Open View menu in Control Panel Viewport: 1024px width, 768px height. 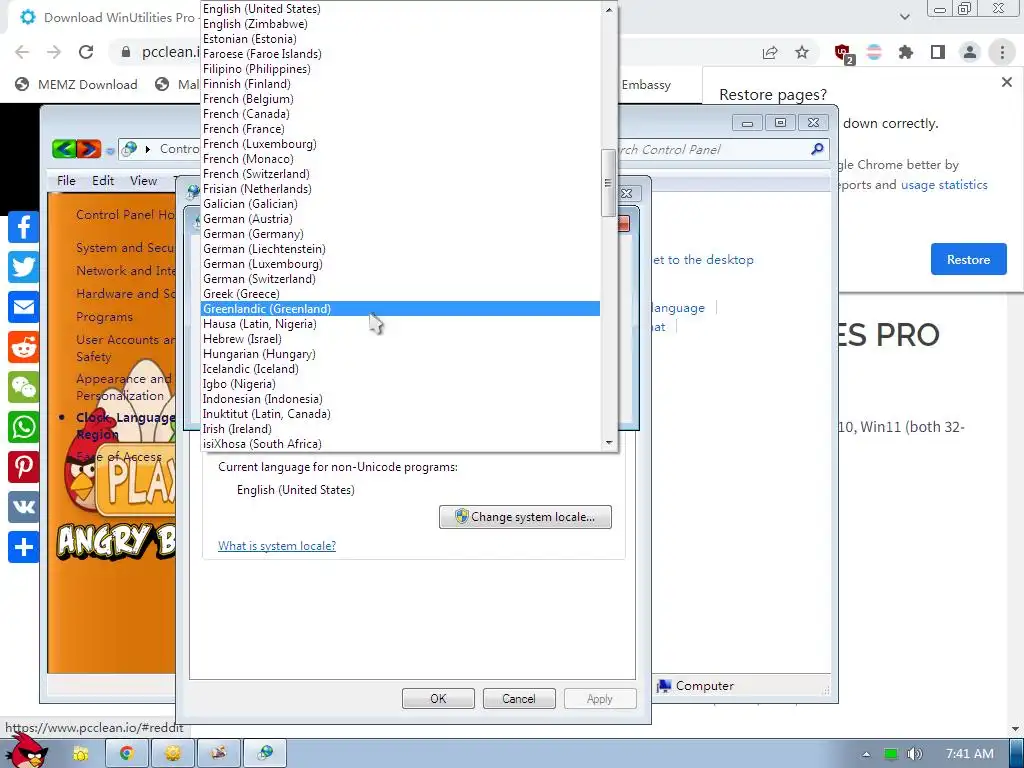point(143,181)
